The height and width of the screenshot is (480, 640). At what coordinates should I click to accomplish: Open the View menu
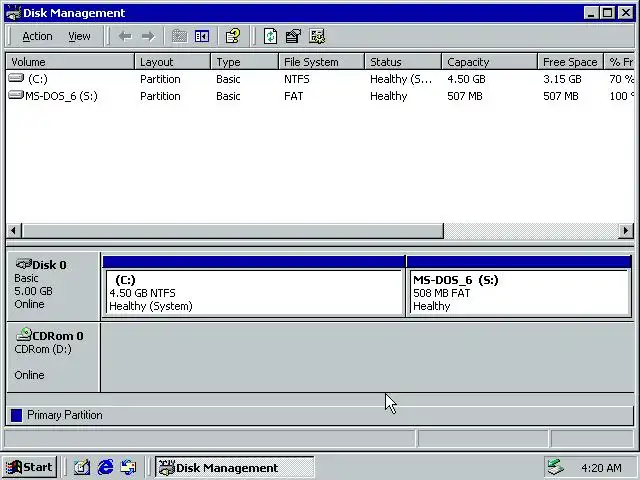79,37
